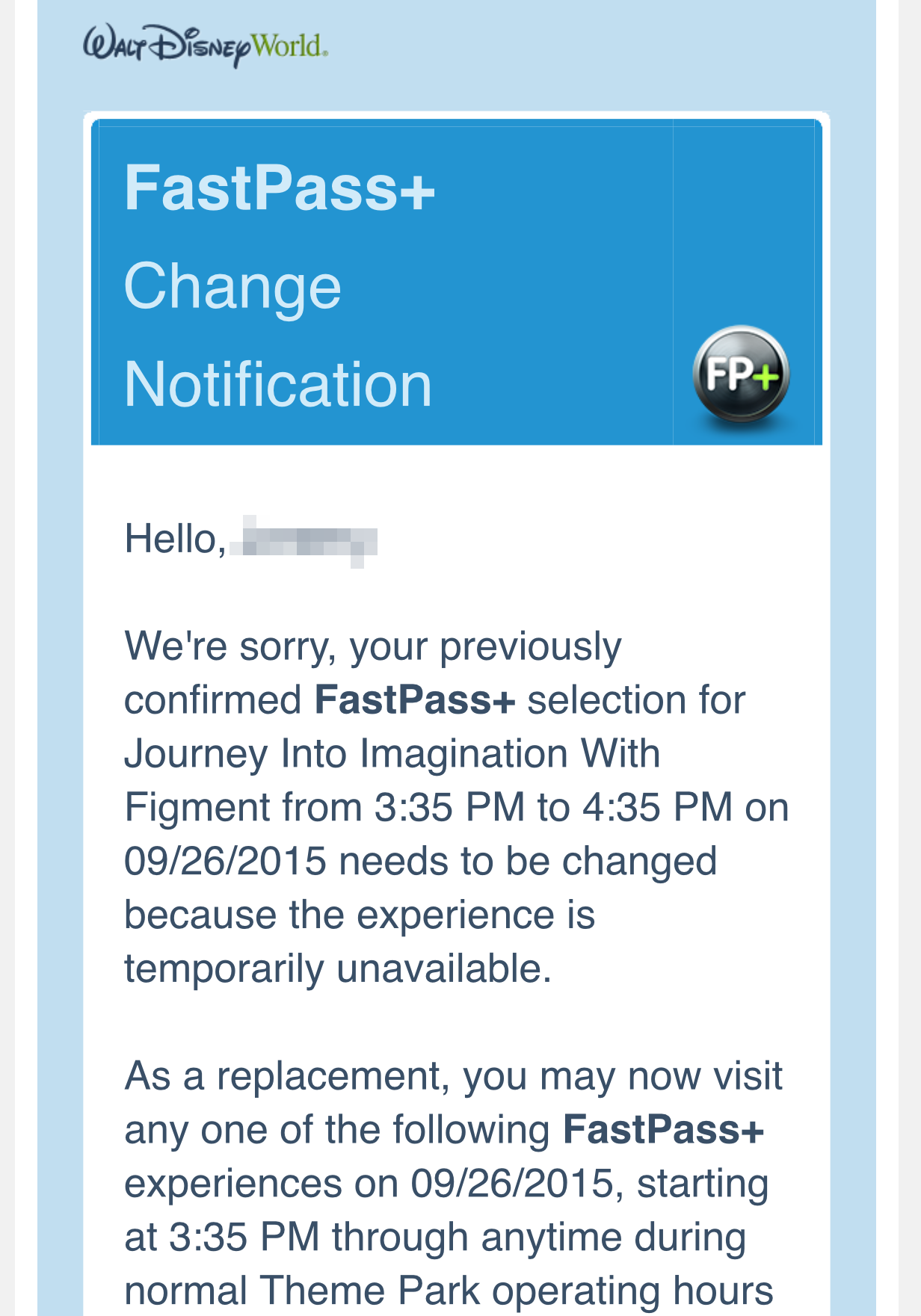Click the Notification heading text

click(x=278, y=384)
